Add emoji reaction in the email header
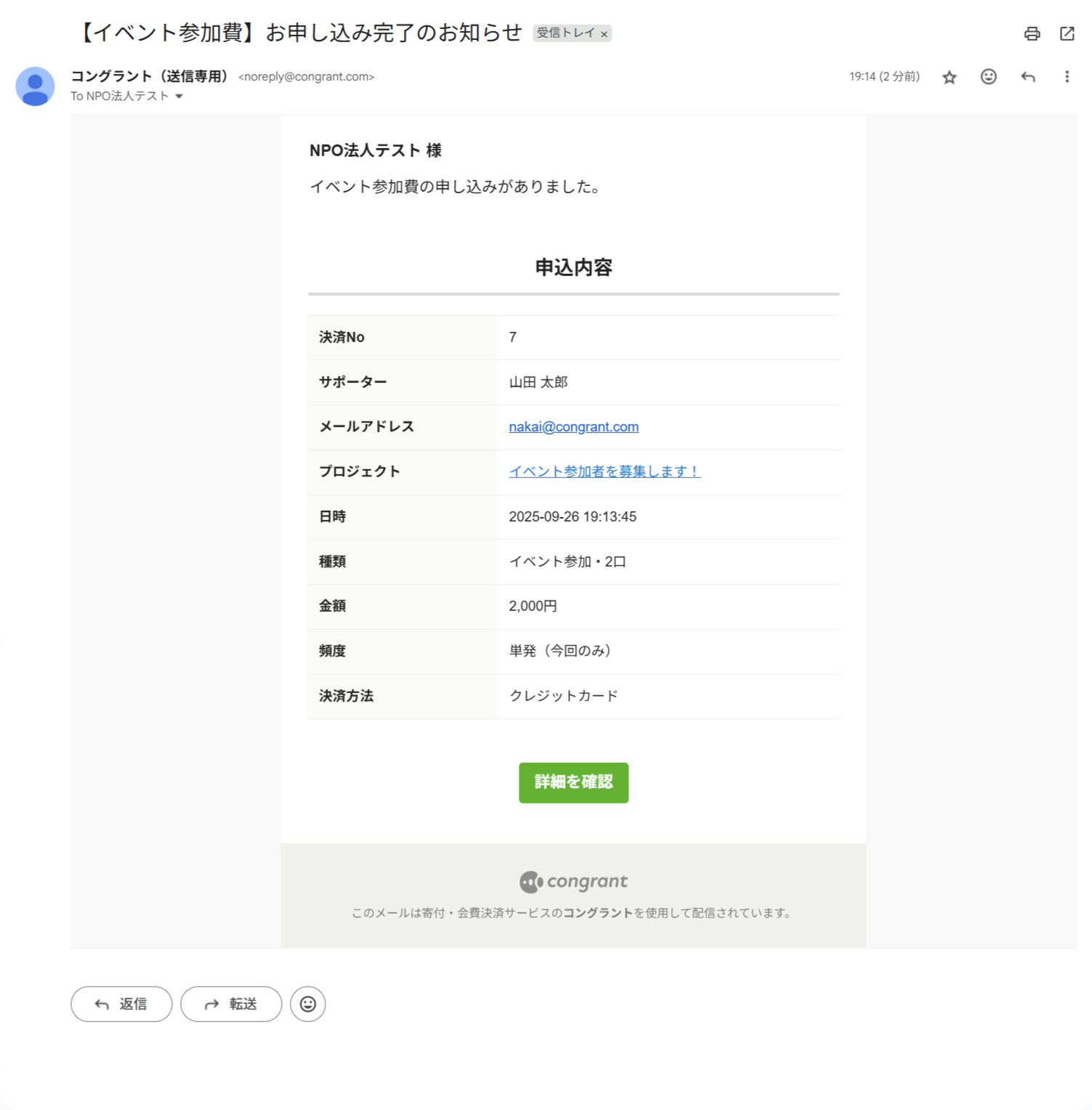The image size is (1092, 1110). coord(988,77)
